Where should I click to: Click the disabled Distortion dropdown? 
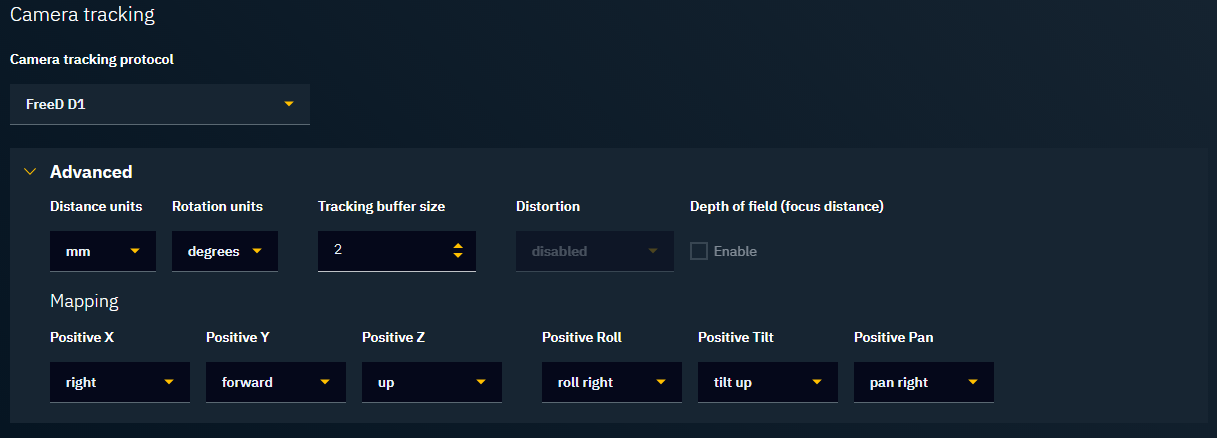pyautogui.click(x=594, y=251)
